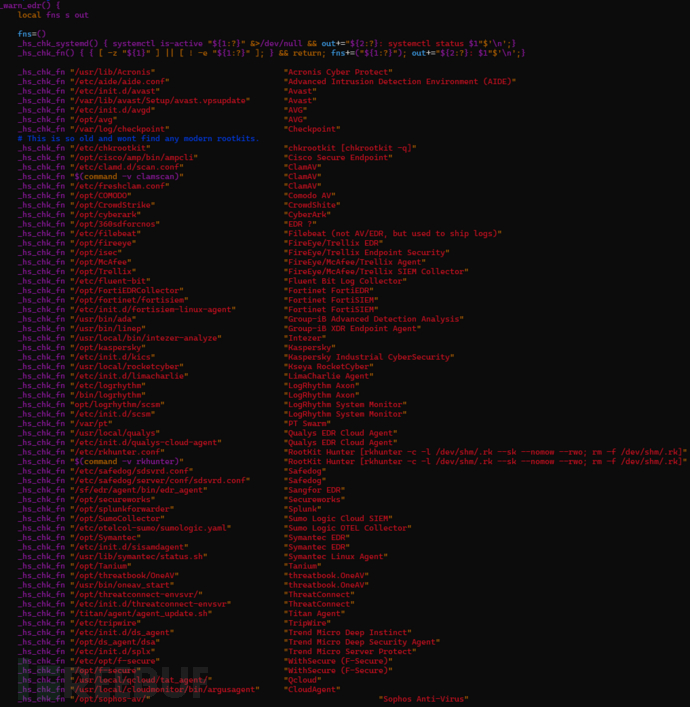Click the "Symantec Linux Agent" string

coord(335,555)
